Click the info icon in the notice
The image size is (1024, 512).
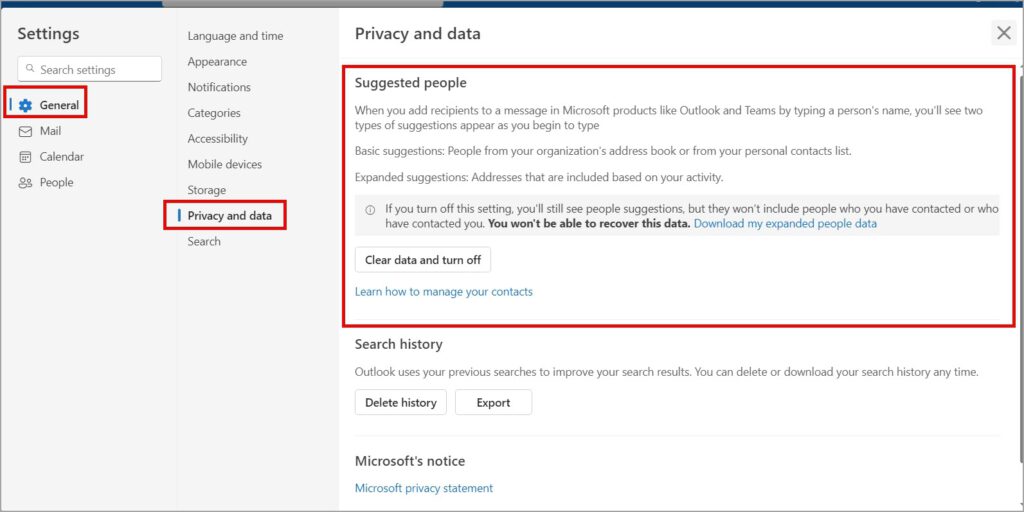pyautogui.click(x=370, y=210)
